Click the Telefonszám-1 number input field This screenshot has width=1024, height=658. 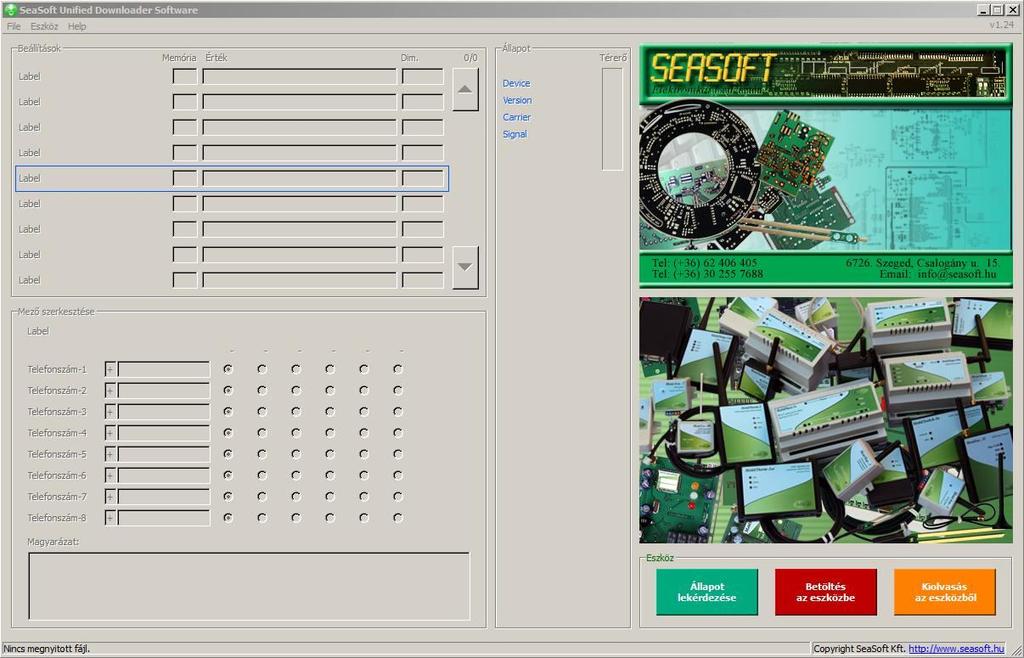click(x=163, y=369)
